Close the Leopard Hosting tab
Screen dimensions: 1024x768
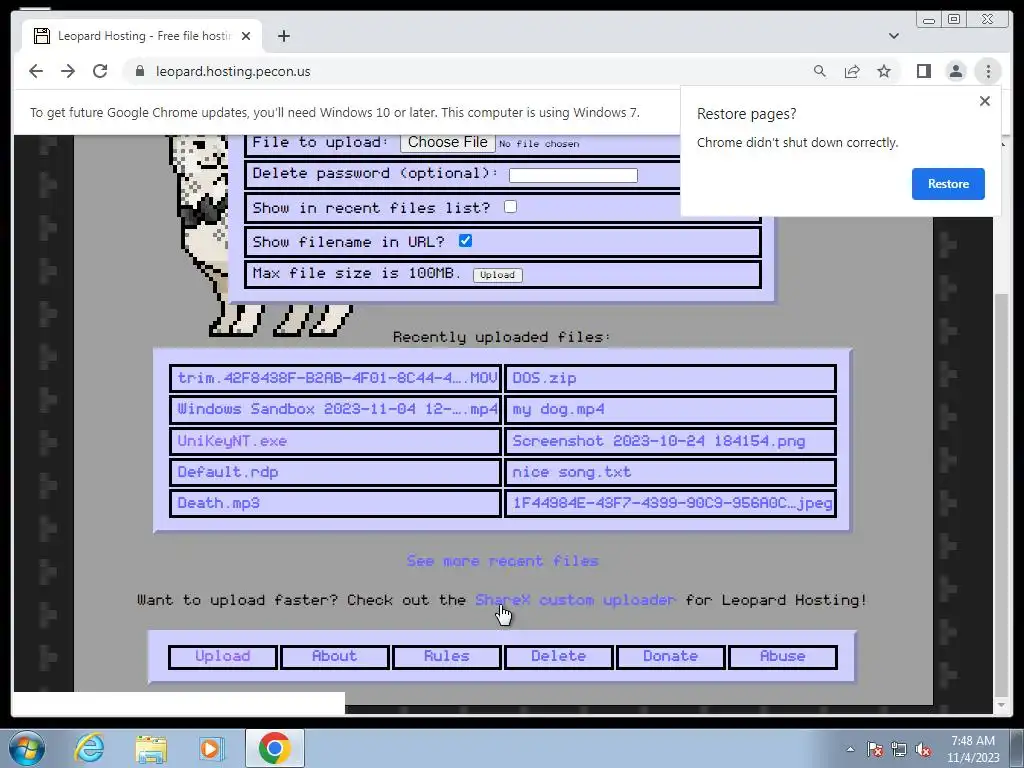click(x=246, y=36)
